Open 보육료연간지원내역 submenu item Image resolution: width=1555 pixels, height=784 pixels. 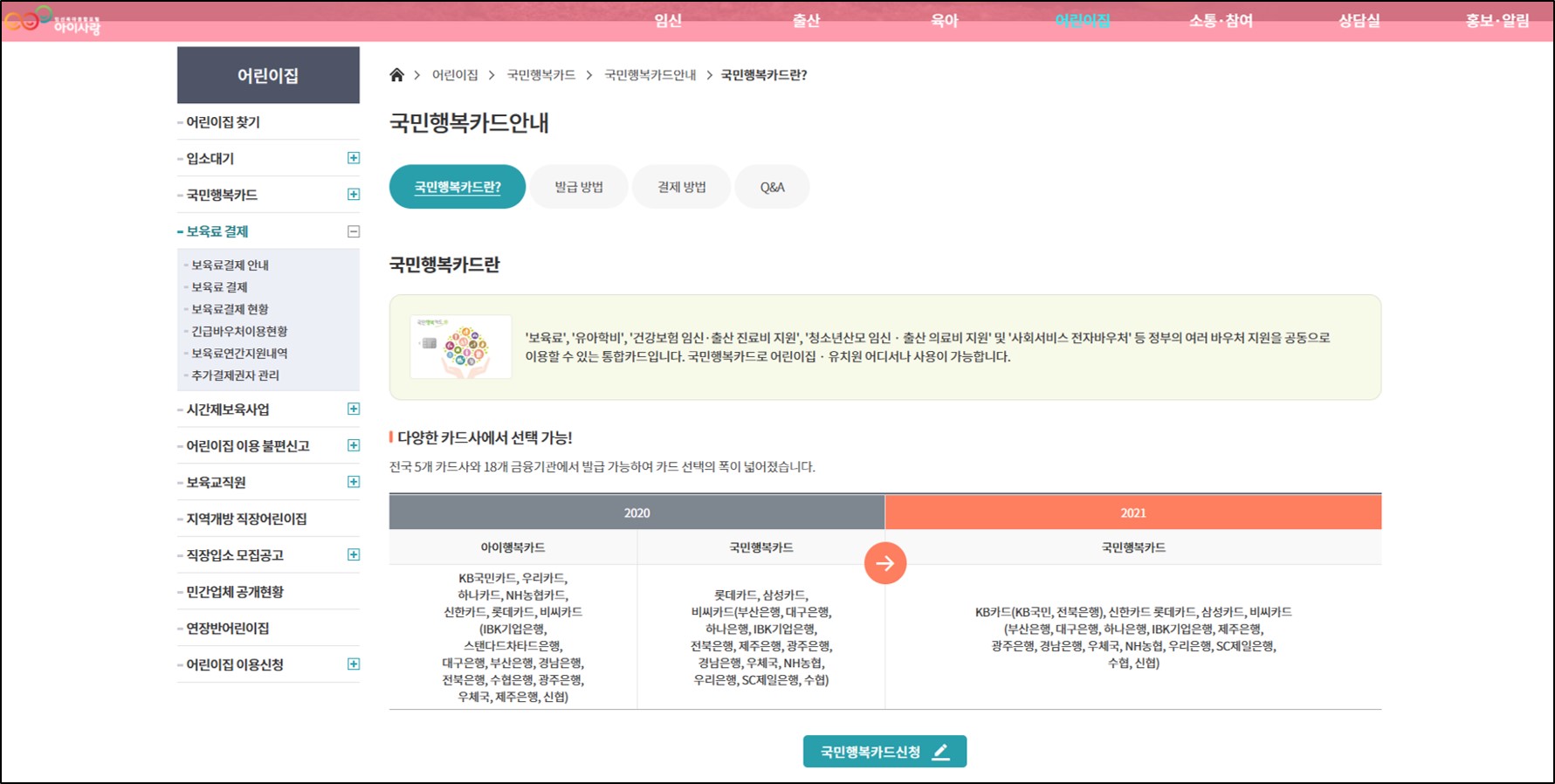pos(239,353)
